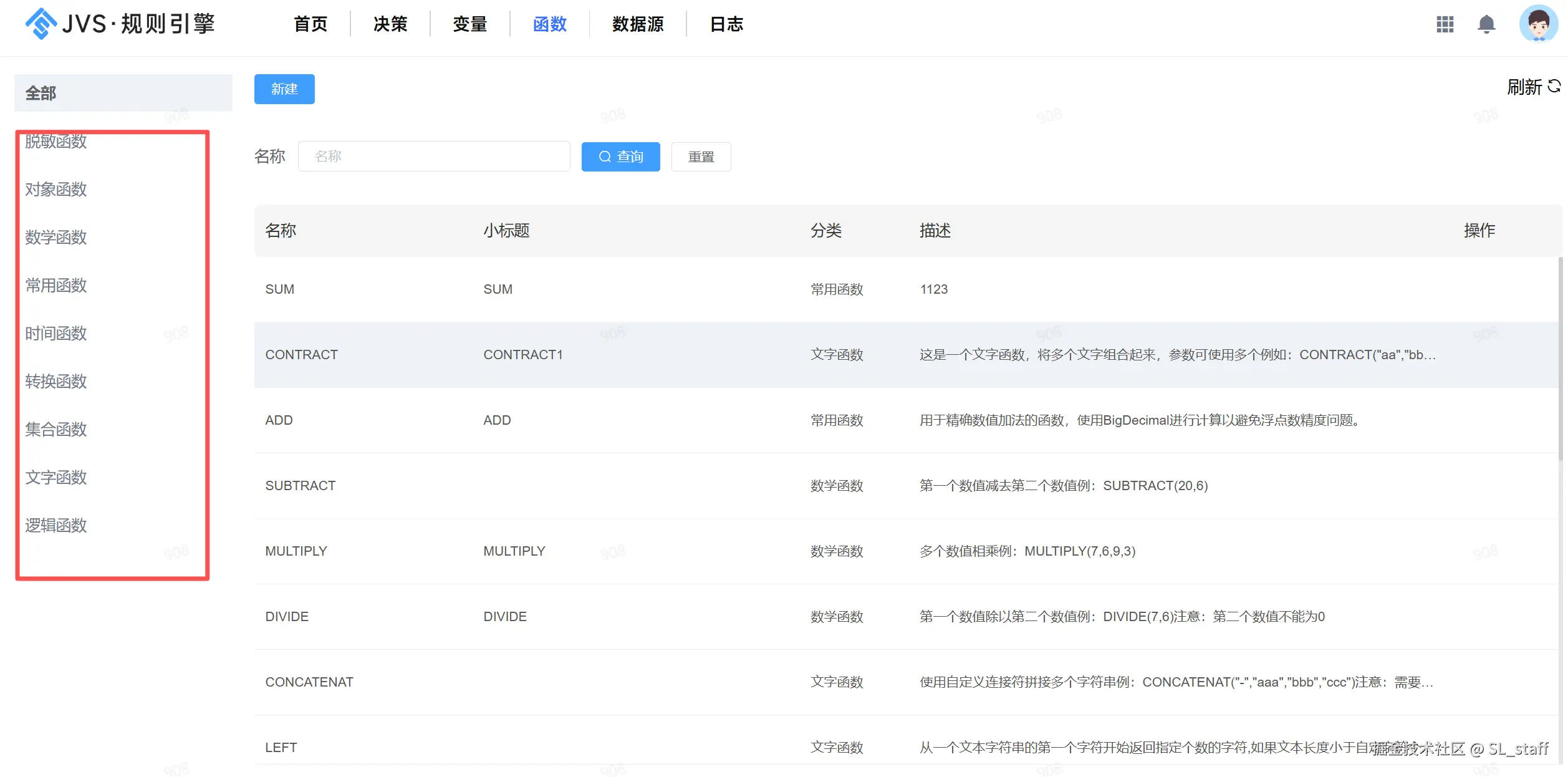
Task: Filter by 文字函数 in sidebar
Action: pos(56,478)
